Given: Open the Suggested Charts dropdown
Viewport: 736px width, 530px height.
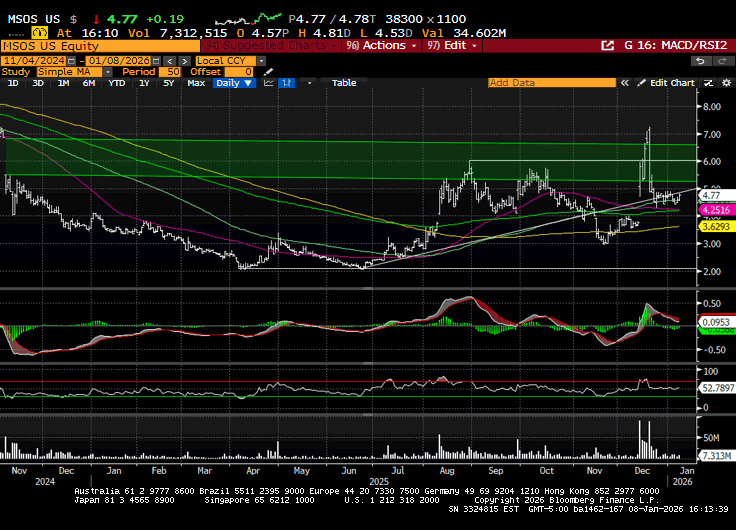Looking at the screenshot, I should [x=271, y=46].
